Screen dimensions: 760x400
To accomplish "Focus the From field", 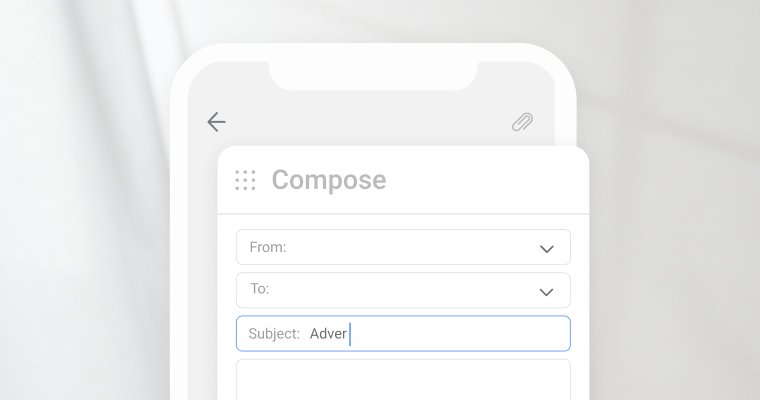I will (x=403, y=247).
